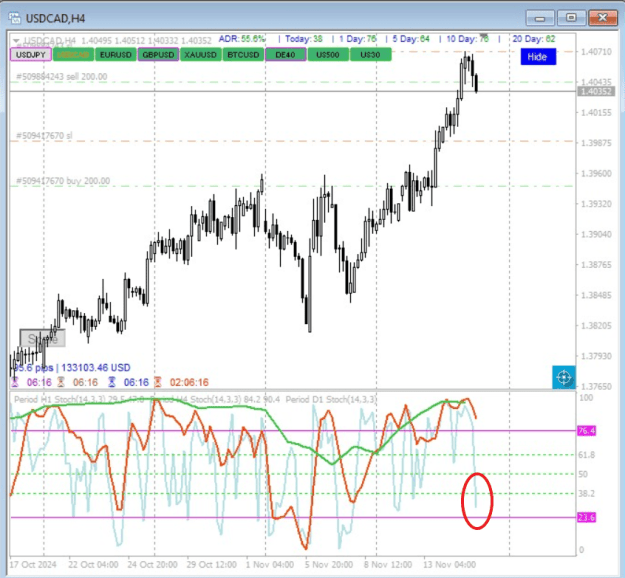Click the blue hourglass timer icon
This screenshot has height=578, width=625.
pyautogui.click(x=112, y=382)
